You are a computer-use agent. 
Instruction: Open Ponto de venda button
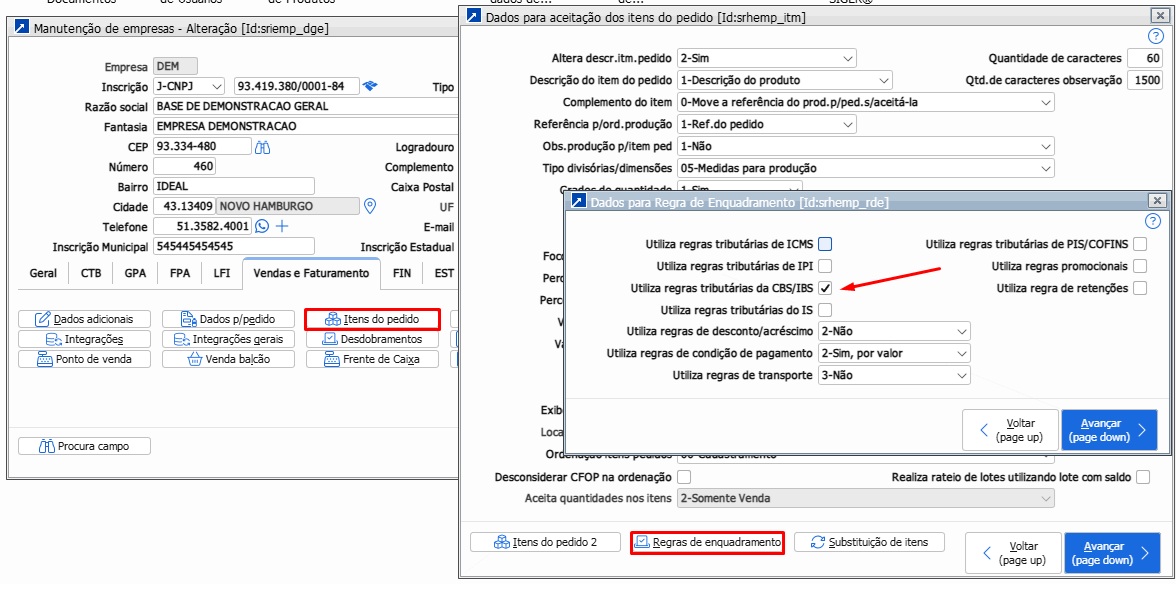85,359
